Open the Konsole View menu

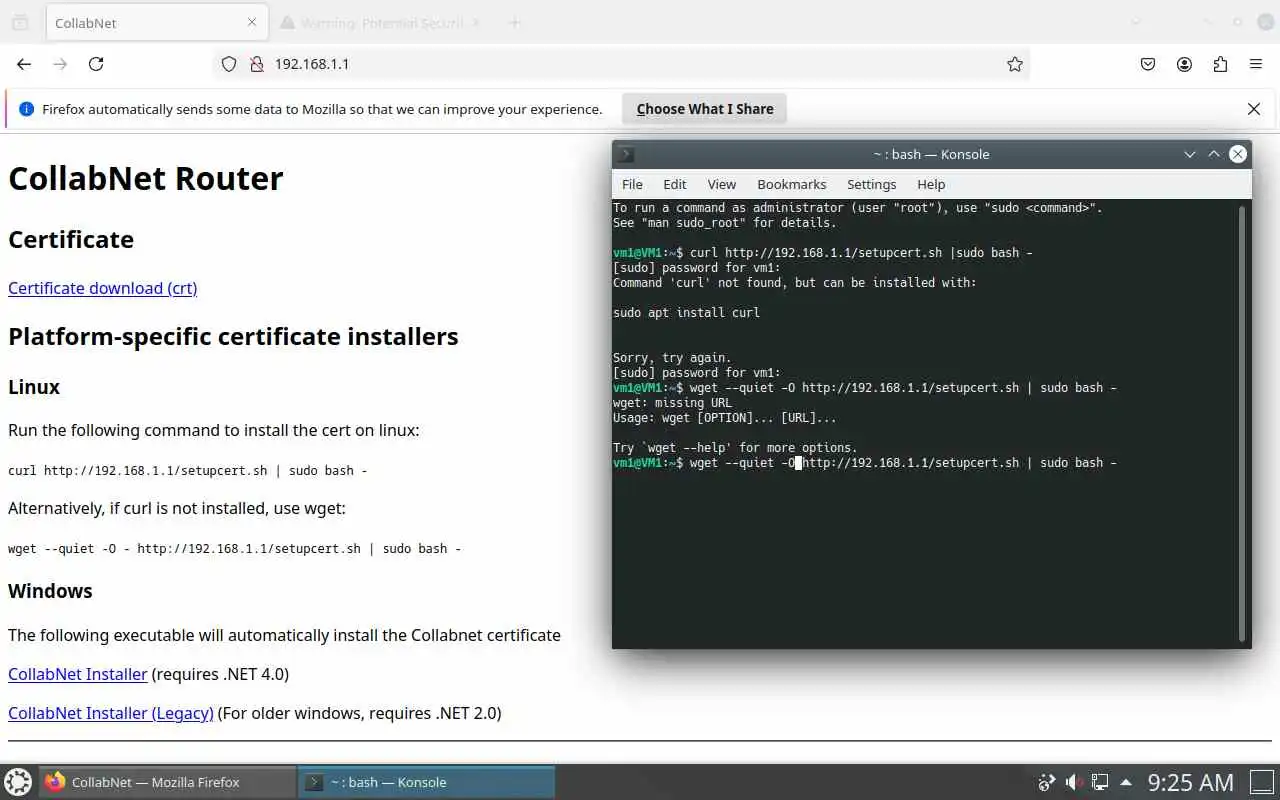[x=722, y=184]
